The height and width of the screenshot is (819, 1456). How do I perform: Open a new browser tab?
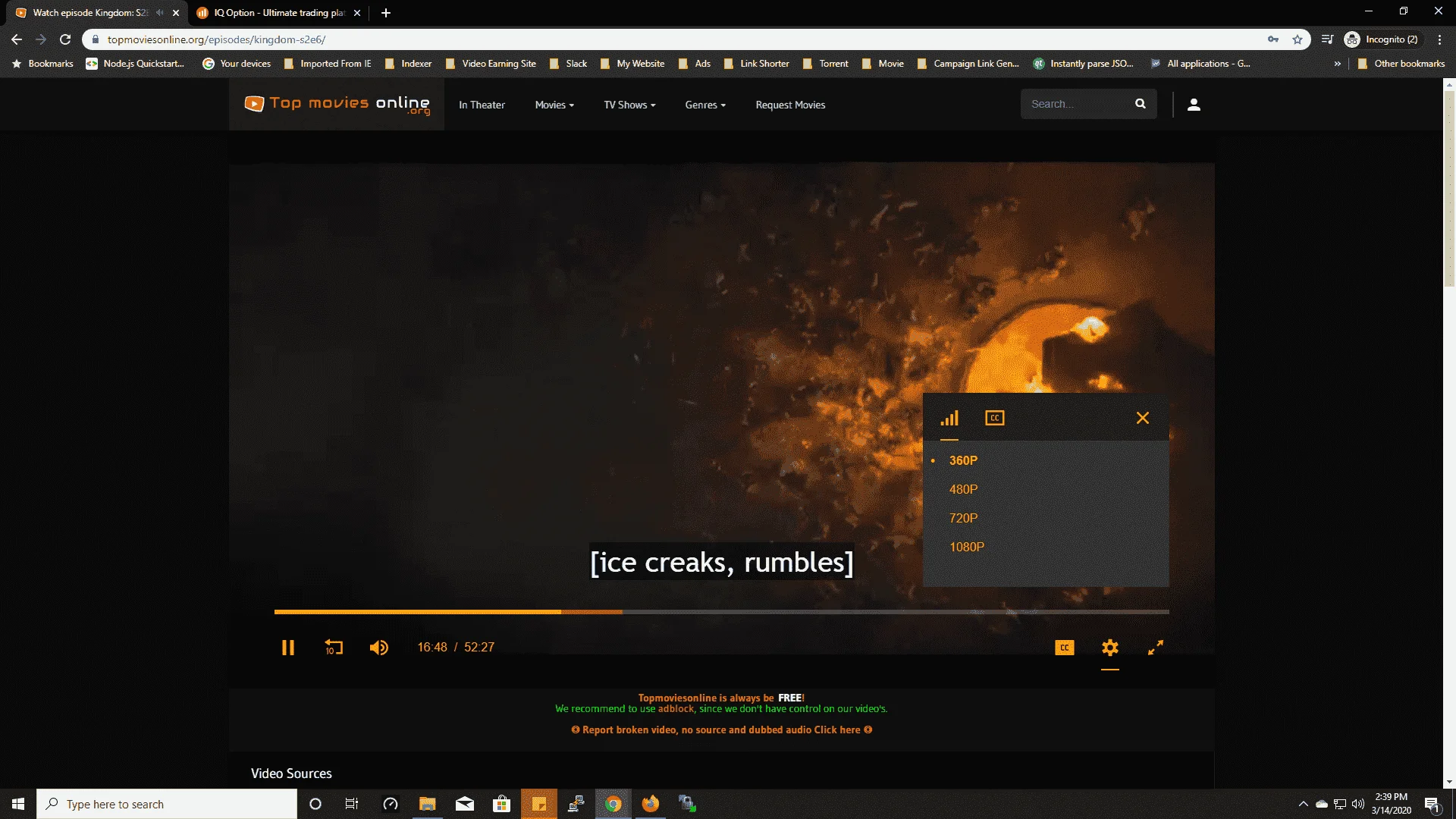pyautogui.click(x=386, y=13)
